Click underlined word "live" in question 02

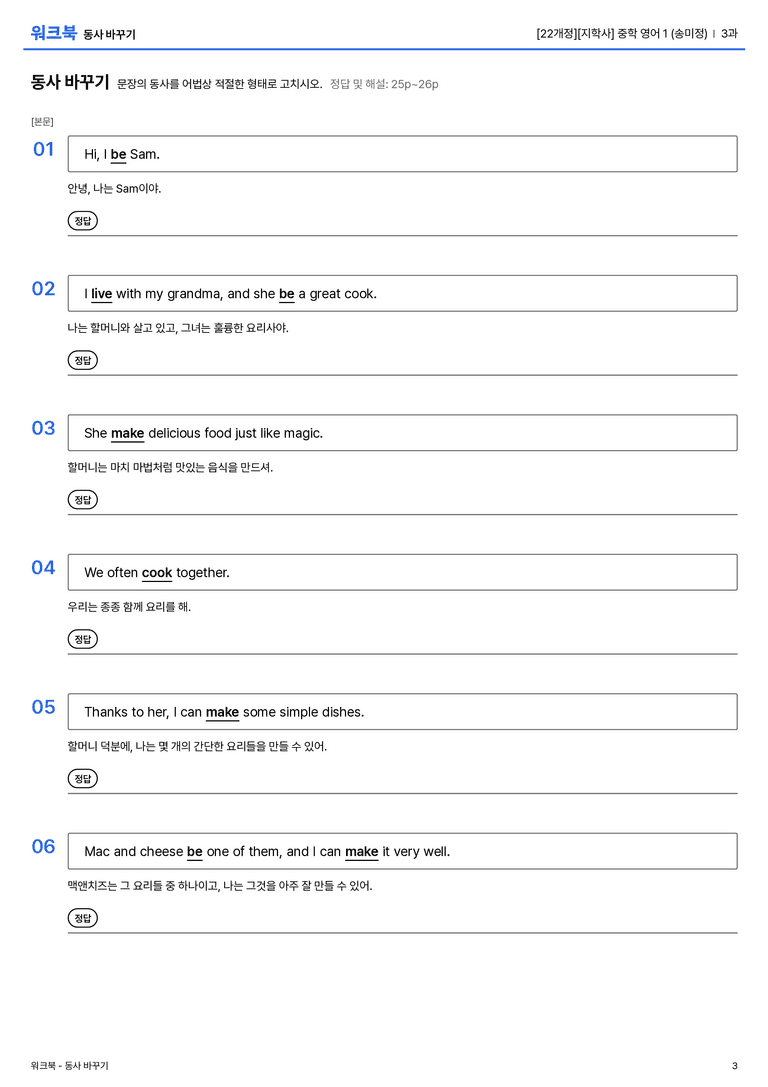[x=101, y=294]
